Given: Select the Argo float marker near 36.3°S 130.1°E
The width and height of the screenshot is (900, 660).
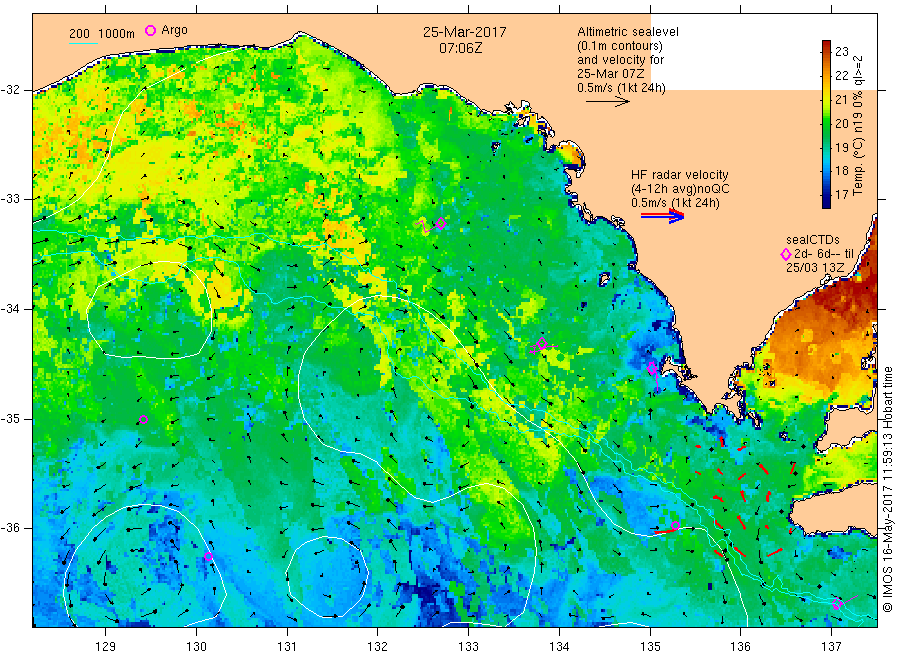Looking at the screenshot, I should click(208, 557).
